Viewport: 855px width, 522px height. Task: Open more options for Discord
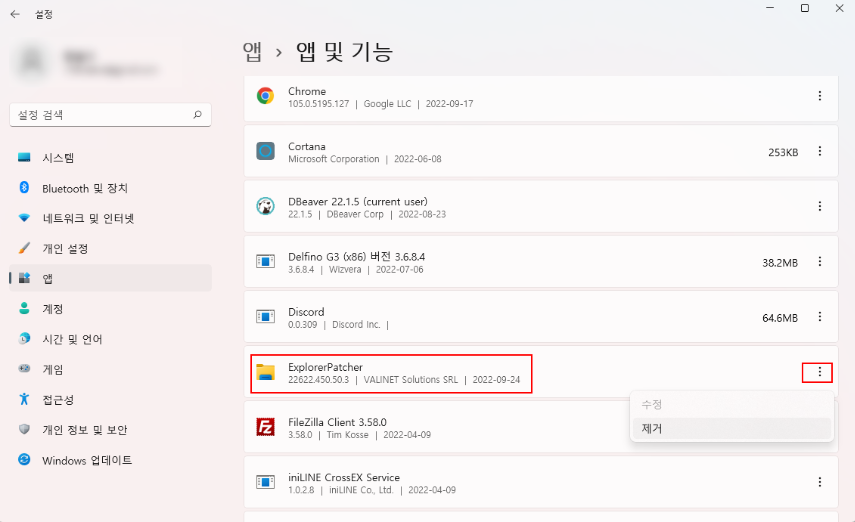click(x=820, y=317)
